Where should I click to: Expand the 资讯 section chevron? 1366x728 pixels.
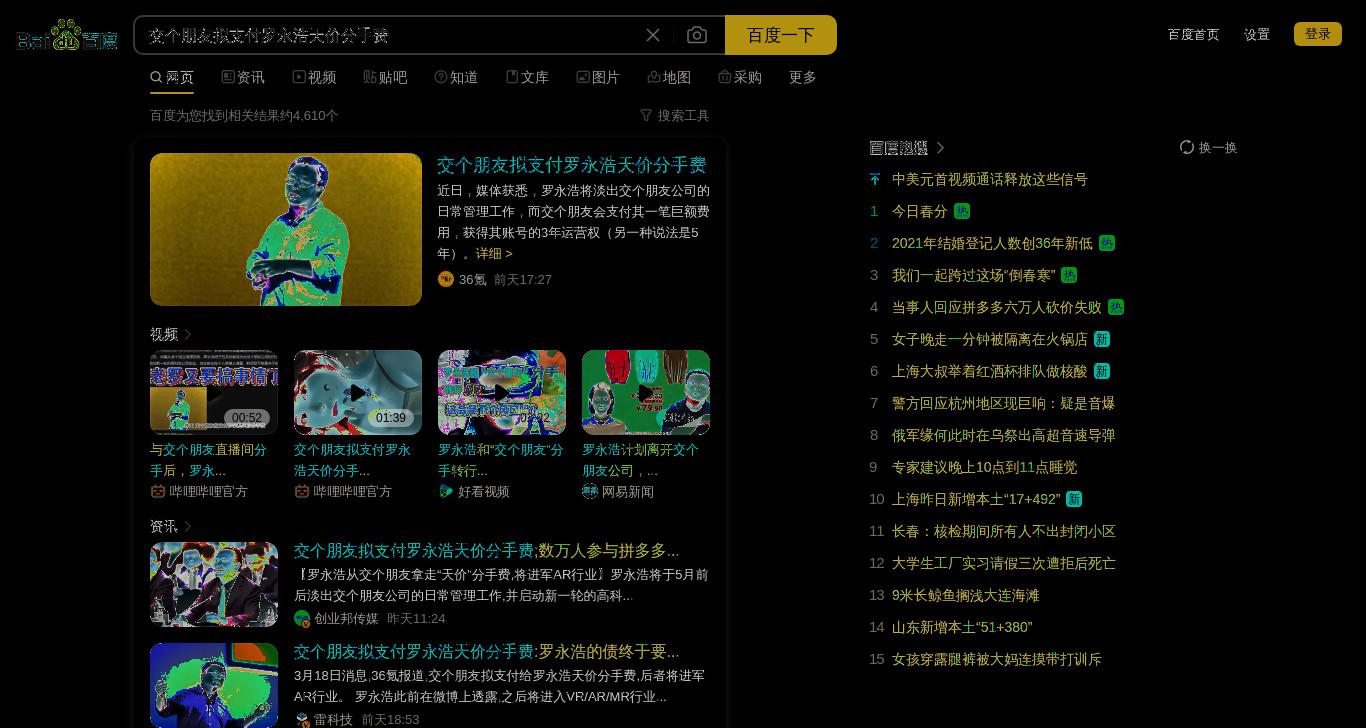pyautogui.click(x=188, y=526)
